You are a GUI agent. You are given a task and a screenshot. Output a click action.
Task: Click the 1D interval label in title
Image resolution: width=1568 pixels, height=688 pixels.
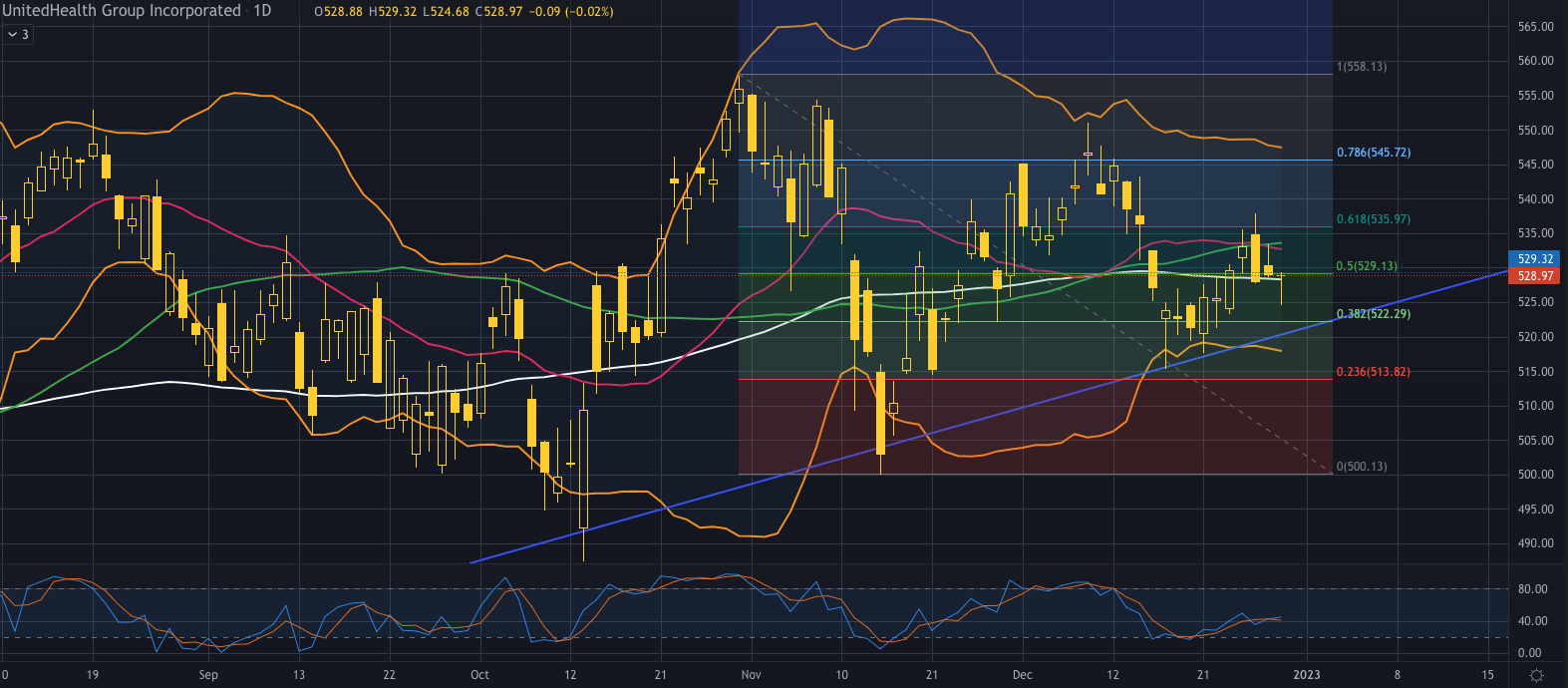tap(262, 11)
